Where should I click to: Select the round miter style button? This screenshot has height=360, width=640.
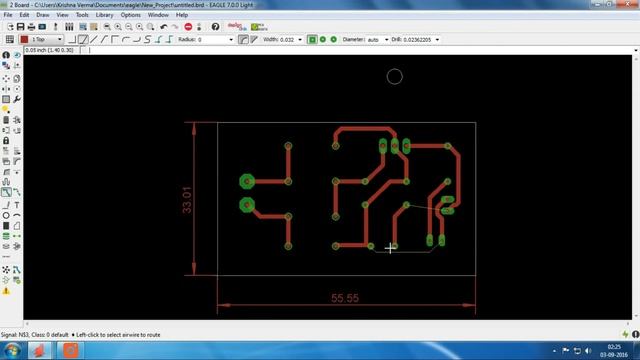tap(243, 40)
